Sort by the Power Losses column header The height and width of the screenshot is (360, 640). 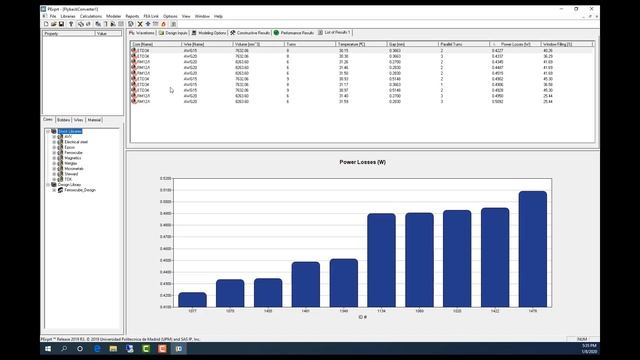pyautogui.click(x=515, y=44)
